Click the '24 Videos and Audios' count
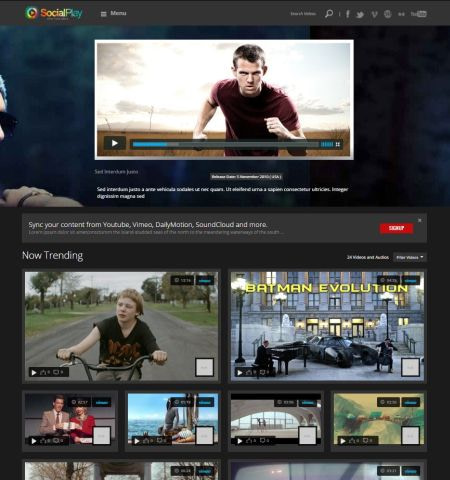450x480 pixels. point(368,257)
